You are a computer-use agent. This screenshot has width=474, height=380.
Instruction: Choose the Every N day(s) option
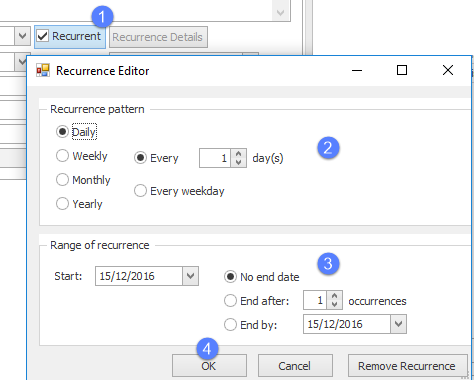(x=140, y=158)
